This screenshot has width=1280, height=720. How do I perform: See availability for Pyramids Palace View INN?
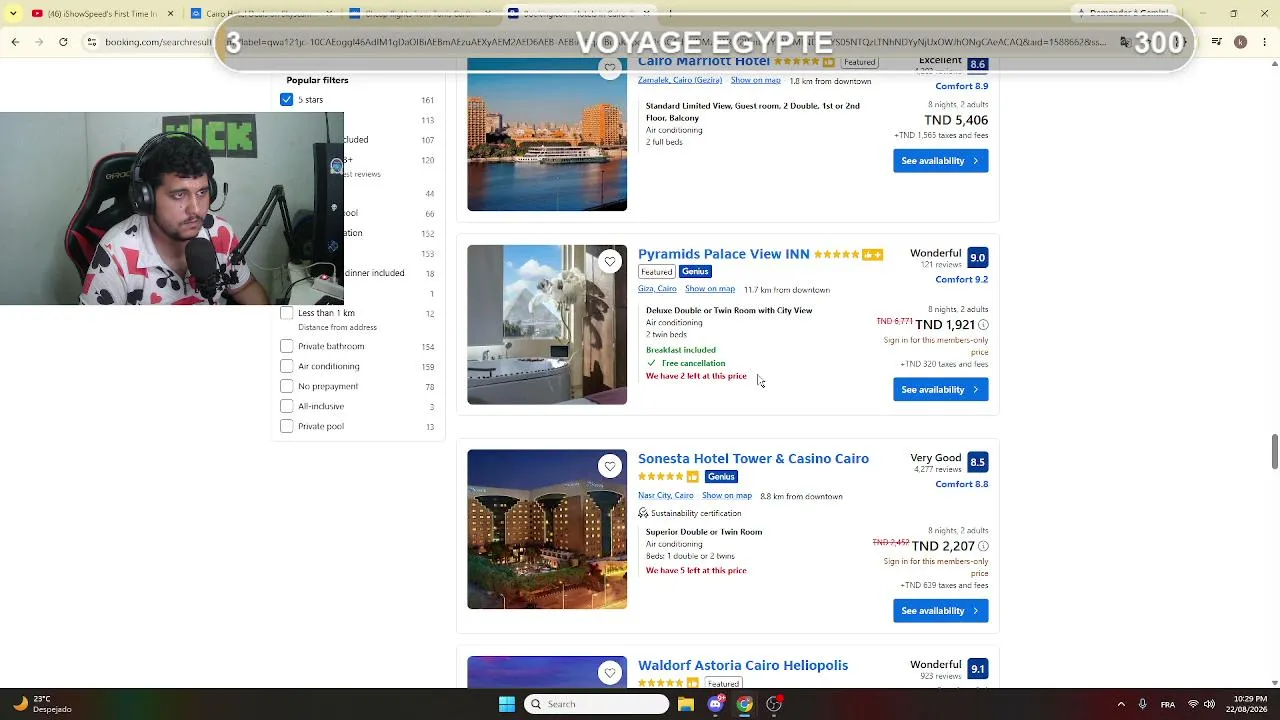pos(941,390)
